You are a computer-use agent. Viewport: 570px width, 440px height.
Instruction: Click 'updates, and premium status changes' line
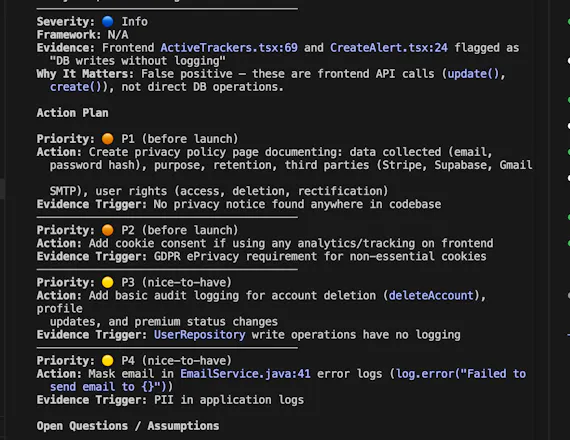pyautogui.click(x=164, y=321)
